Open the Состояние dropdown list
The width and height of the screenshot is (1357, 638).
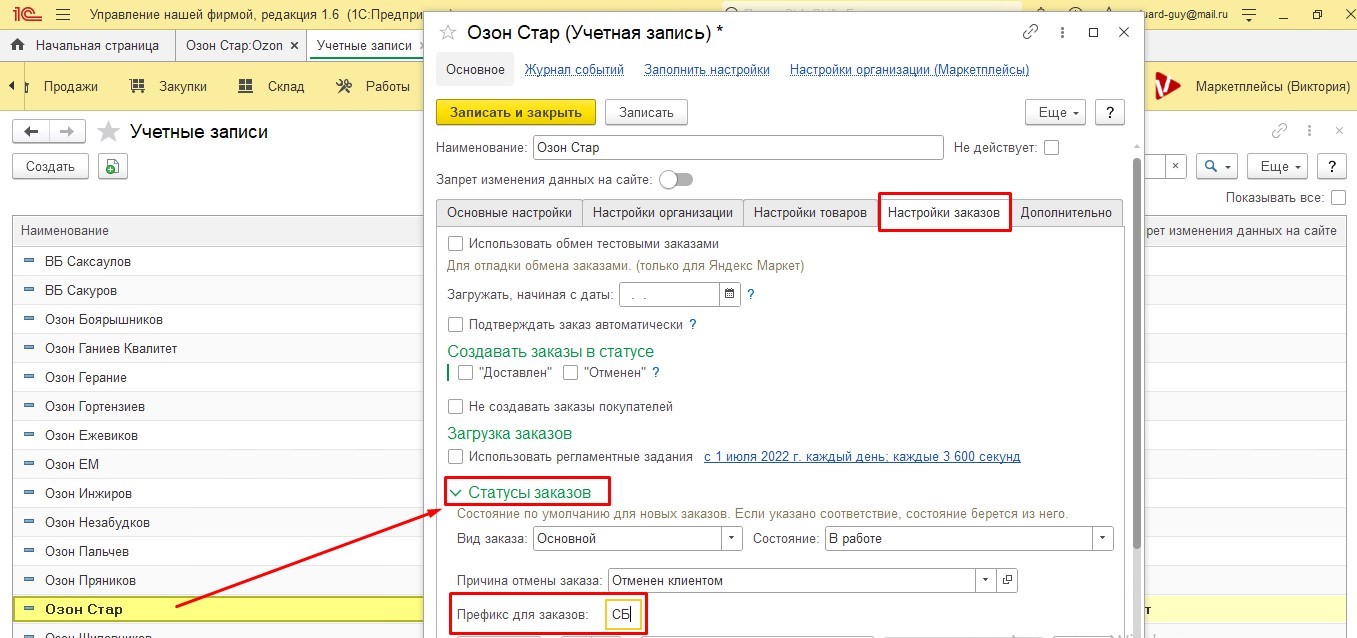click(x=1103, y=538)
